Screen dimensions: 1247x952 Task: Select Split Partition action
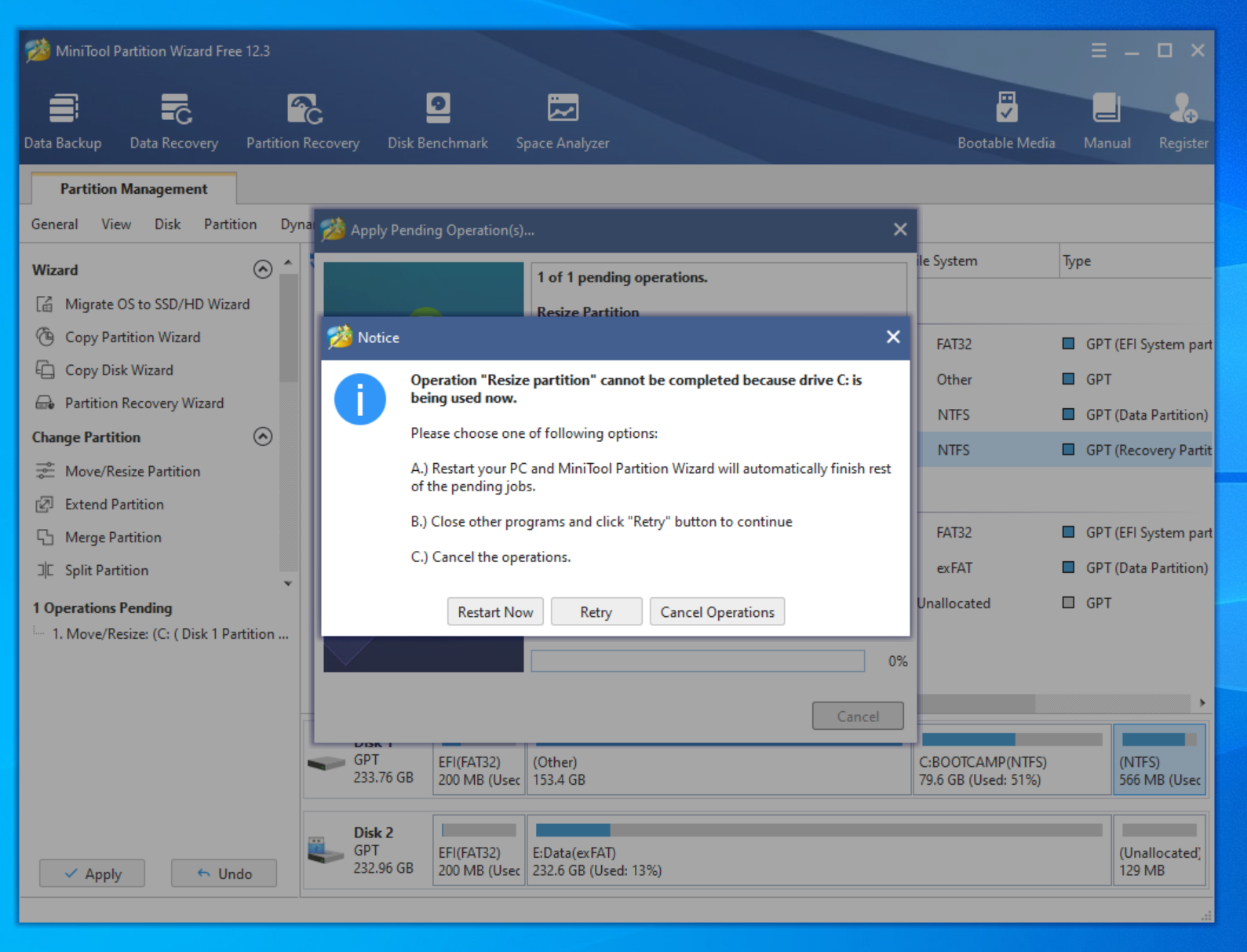tap(93, 570)
